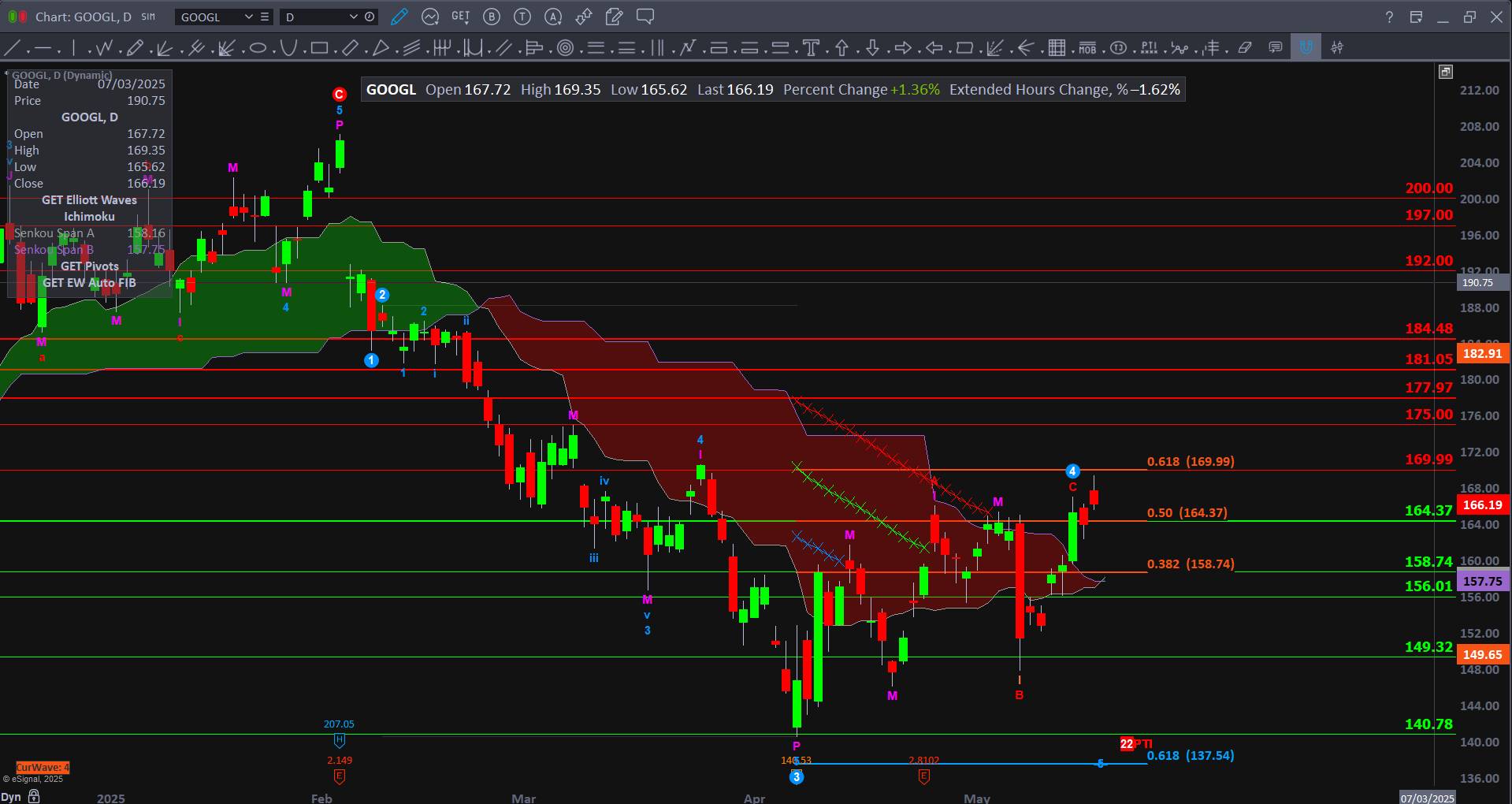Viewport: 1512px width, 804px height.
Task: Click the Dyn scaling label
Action: click(11, 797)
